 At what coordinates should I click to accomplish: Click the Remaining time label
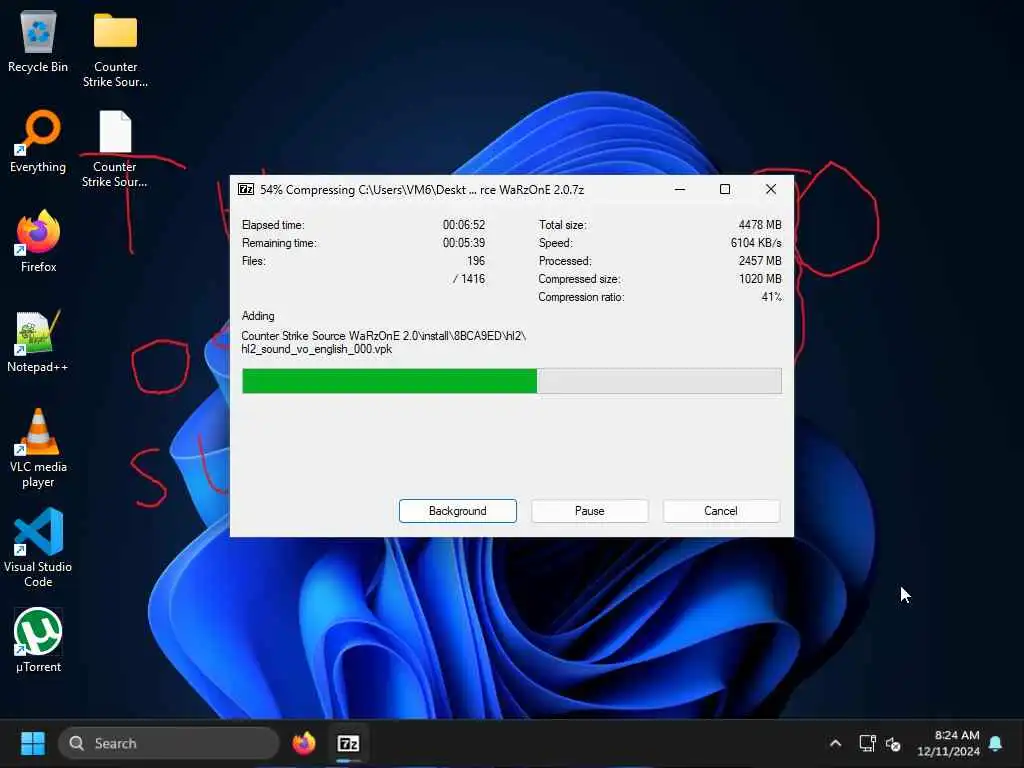point(279,243)
